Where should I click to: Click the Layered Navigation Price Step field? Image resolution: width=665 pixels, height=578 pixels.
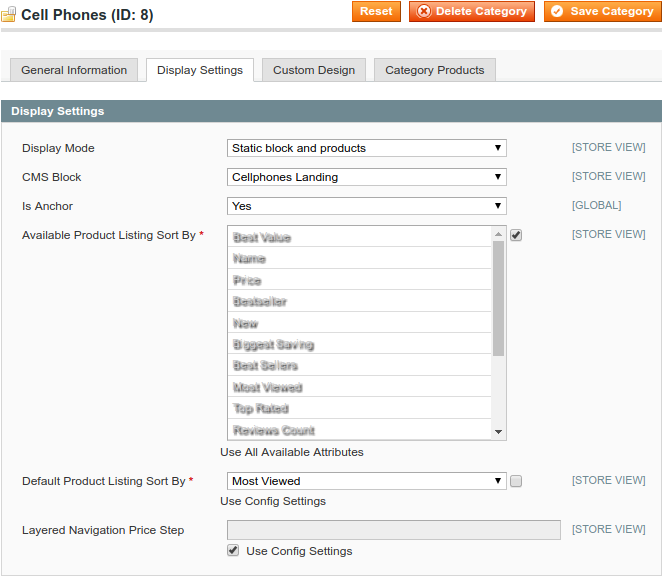pos(393,530)
